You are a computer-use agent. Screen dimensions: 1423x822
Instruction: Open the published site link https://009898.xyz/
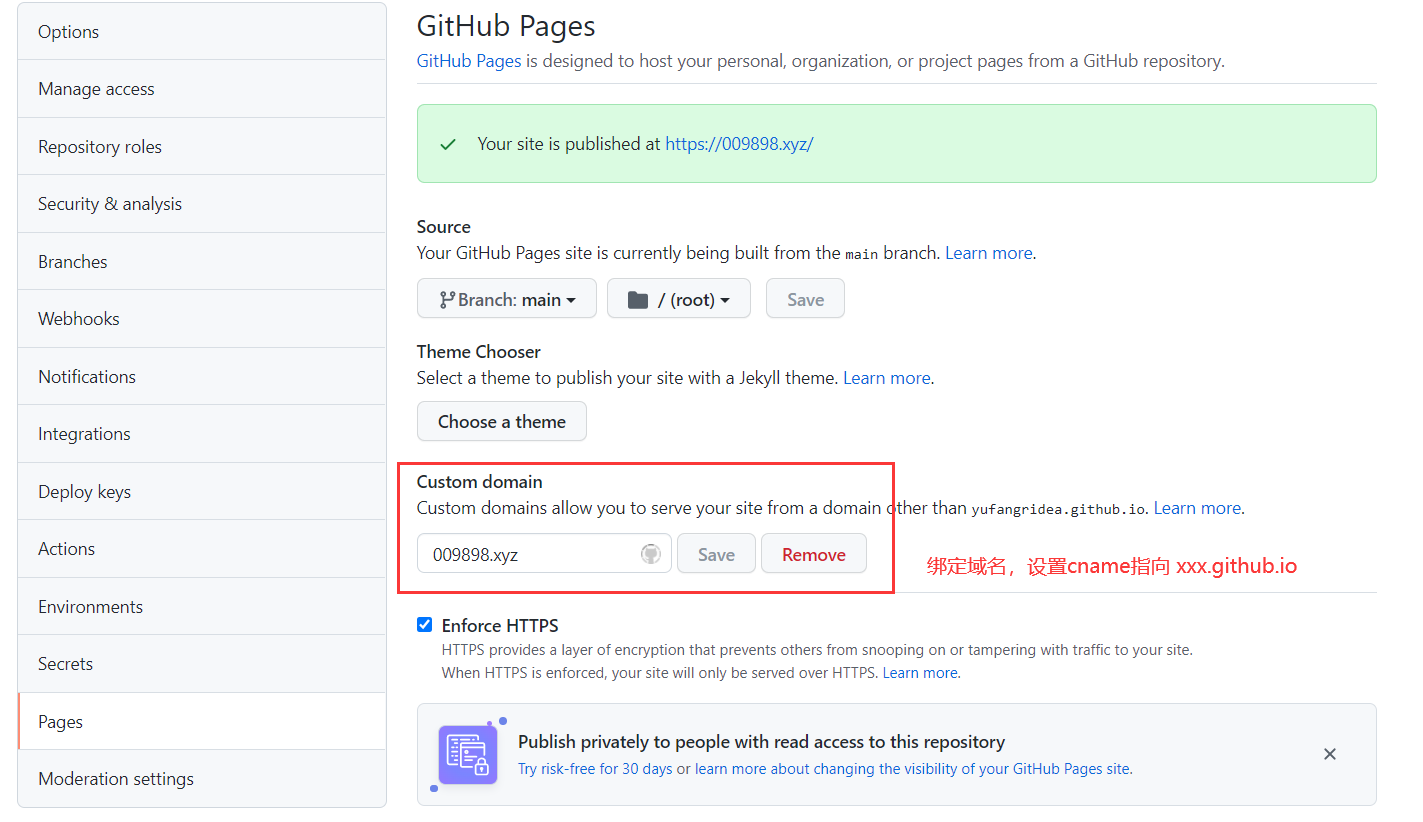(x=739, y=144)
